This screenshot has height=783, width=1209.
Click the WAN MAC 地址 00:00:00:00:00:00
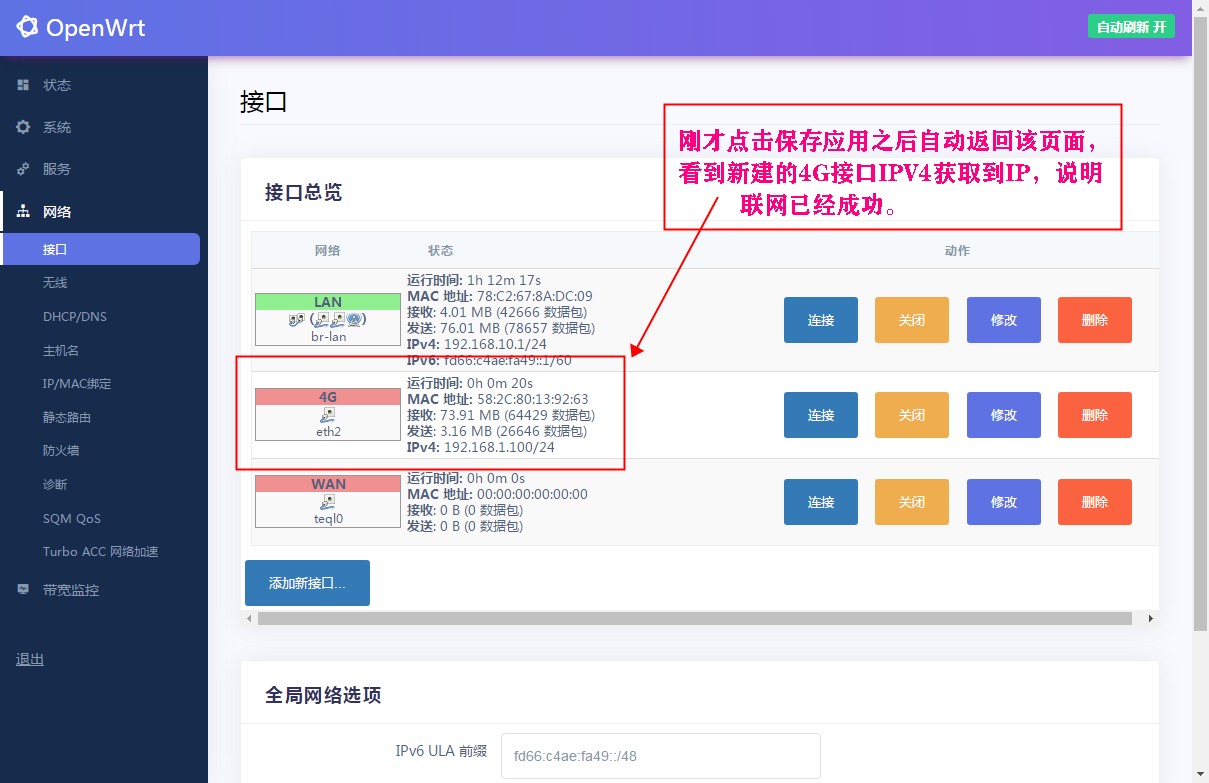tap(498, 494)
